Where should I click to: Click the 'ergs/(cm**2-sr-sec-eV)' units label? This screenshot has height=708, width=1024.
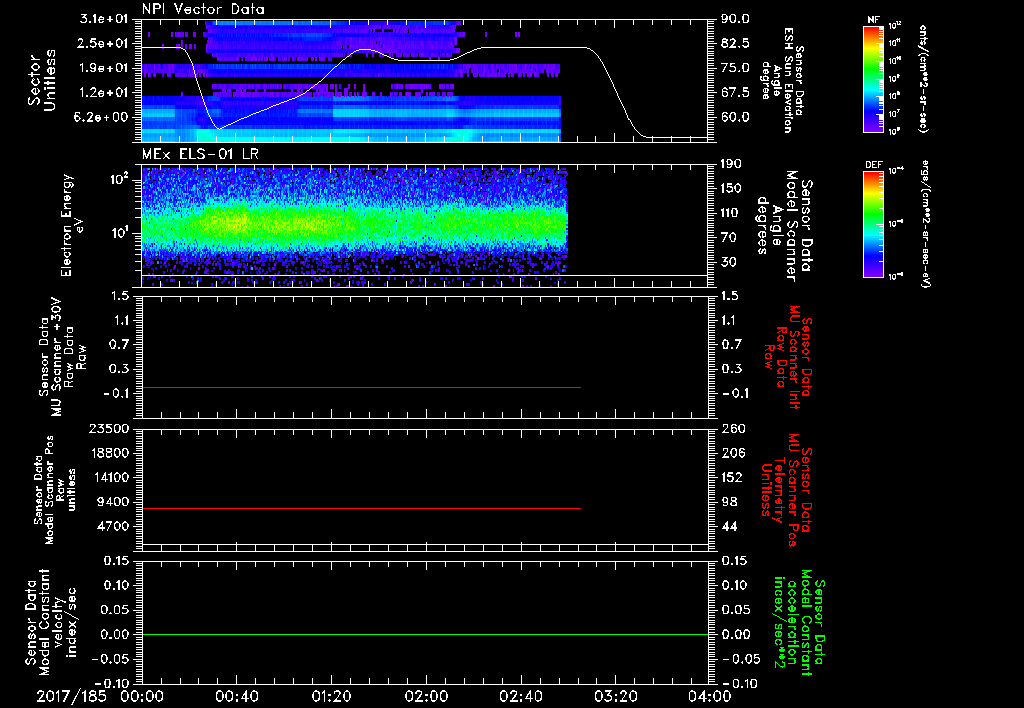925,224
